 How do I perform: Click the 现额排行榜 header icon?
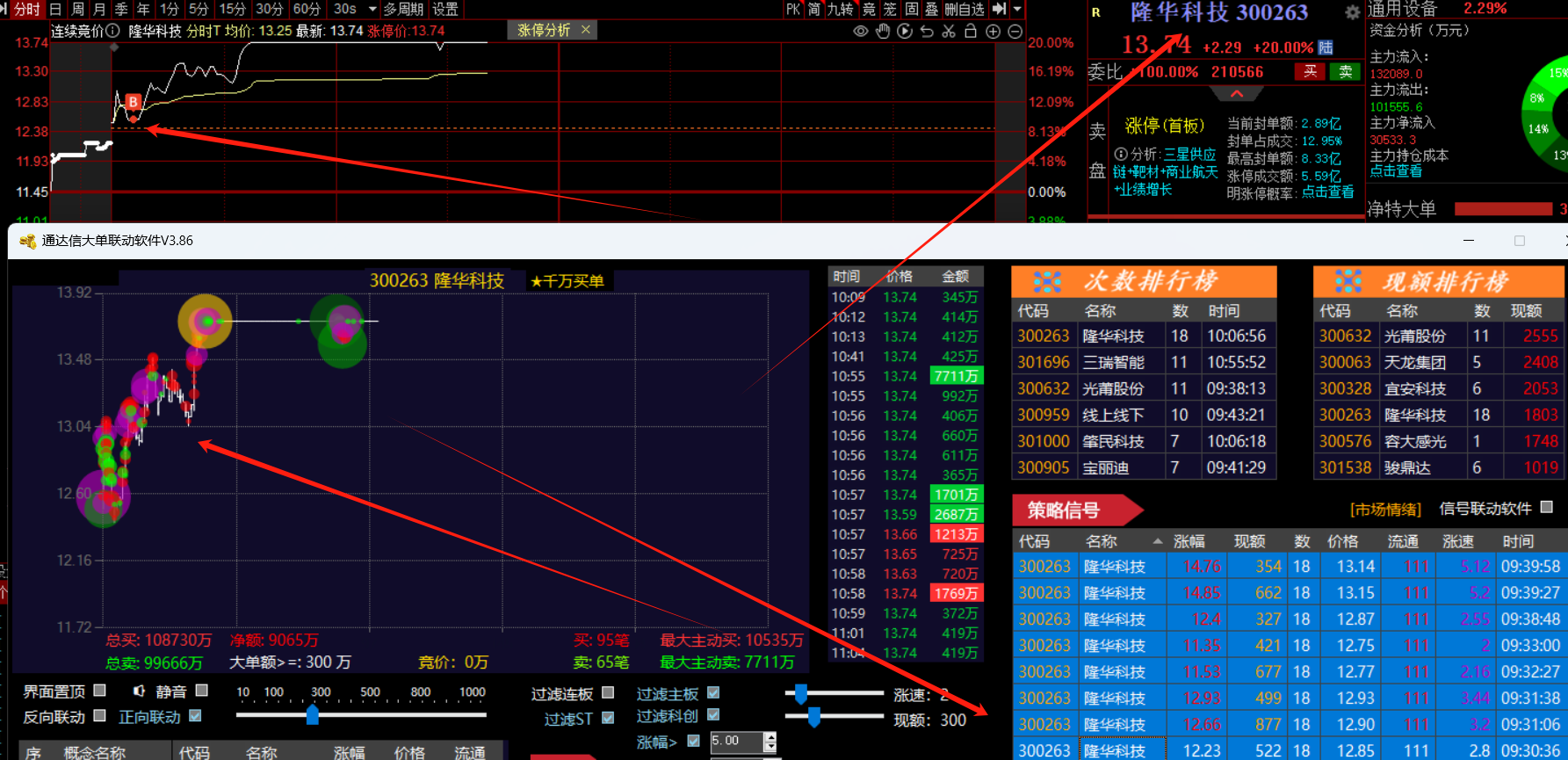tap(1348, 281)
